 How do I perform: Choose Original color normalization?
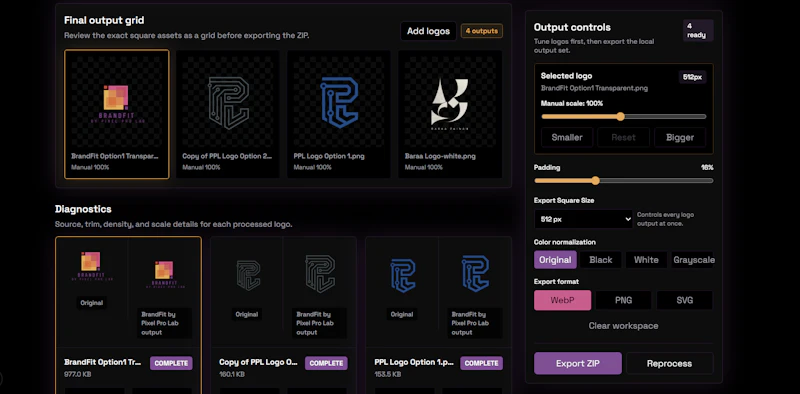point(555,260)
